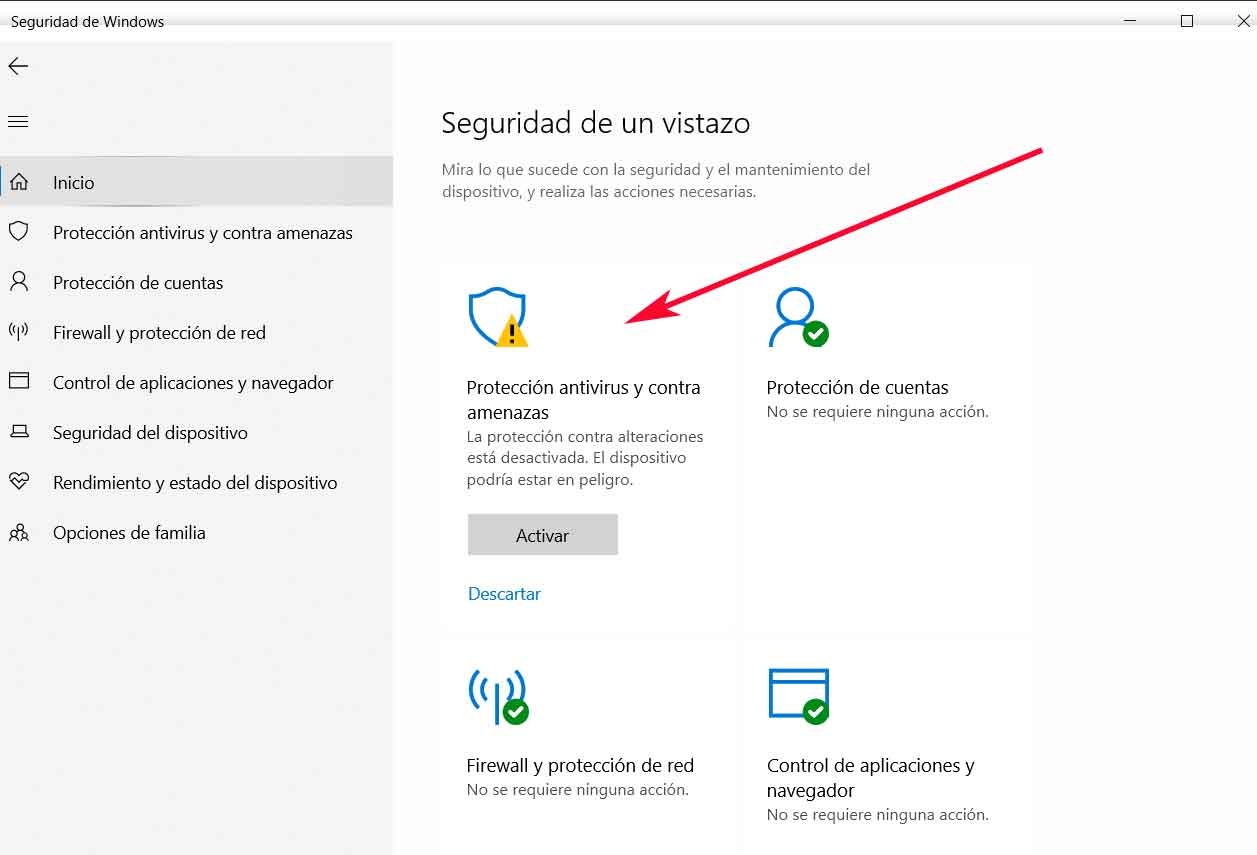Click 'No se requiere ninguna acción' under Protección de cuentas
Viewport: 1257px width, 855px height.
tap(877, 411)
